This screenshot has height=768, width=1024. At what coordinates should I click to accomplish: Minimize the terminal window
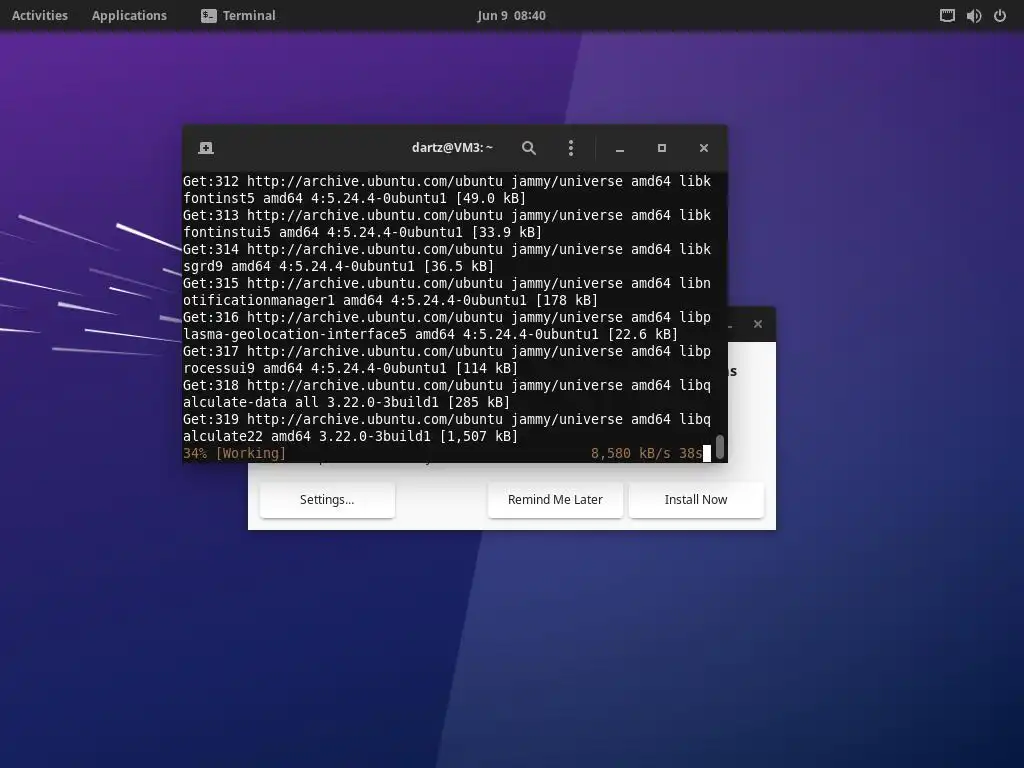coord(620,148)
